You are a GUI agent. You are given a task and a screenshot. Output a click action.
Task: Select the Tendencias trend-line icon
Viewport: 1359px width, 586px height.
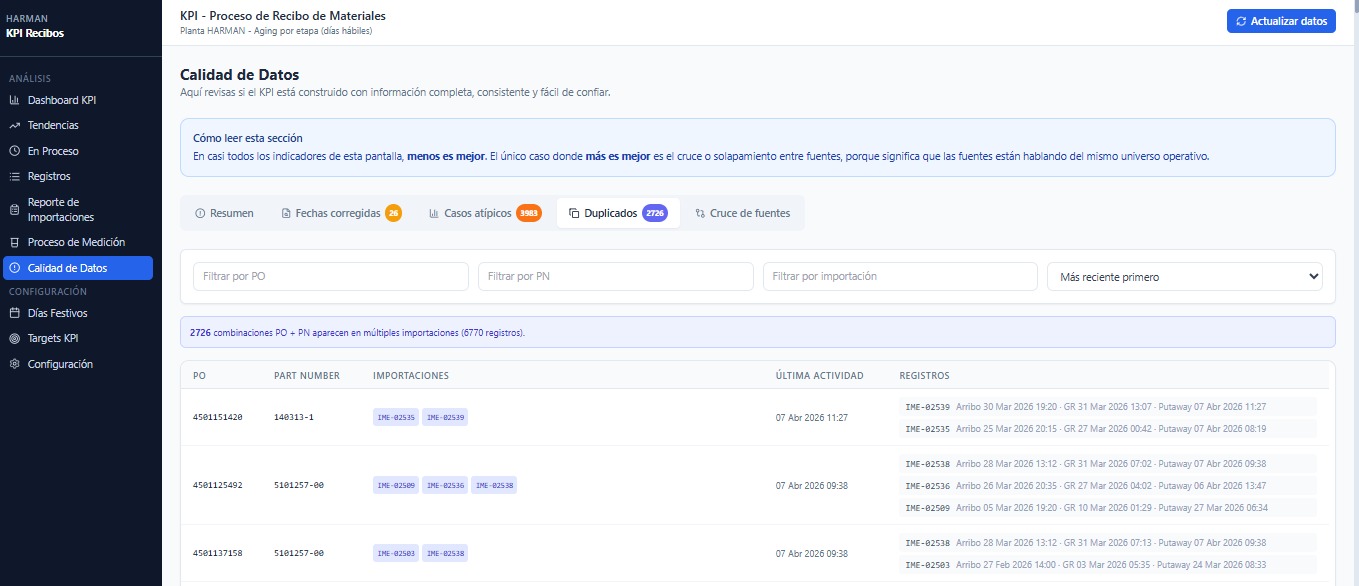(x=17, y=124)
